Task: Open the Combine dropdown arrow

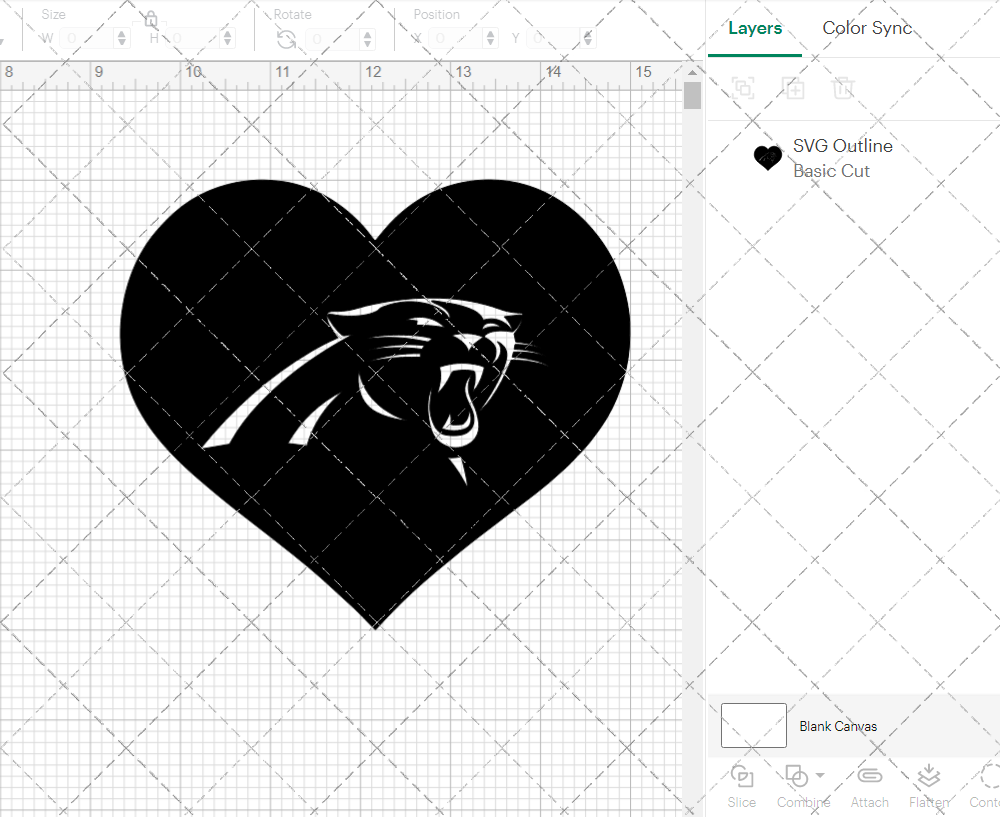Action: (x=820, y=775)
